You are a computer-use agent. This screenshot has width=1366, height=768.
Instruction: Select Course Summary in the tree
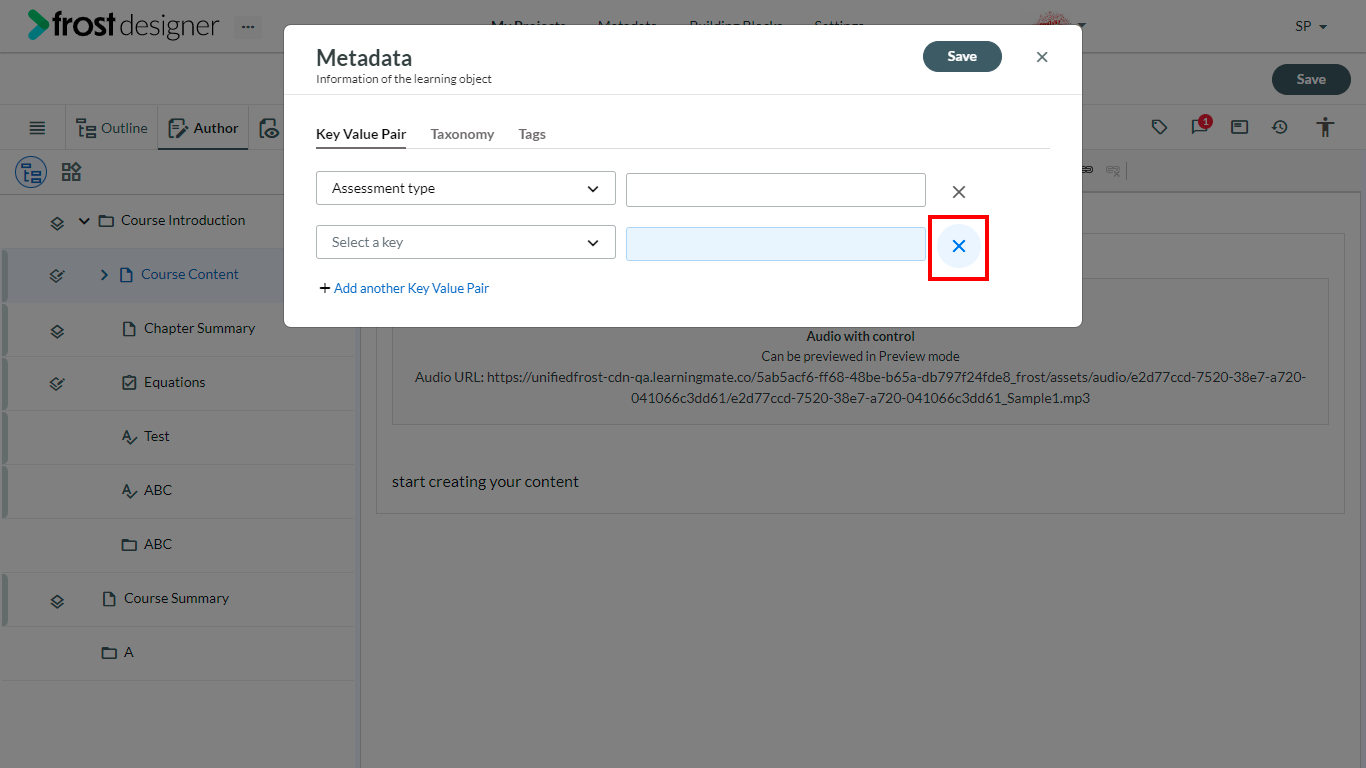pos(176,598)
